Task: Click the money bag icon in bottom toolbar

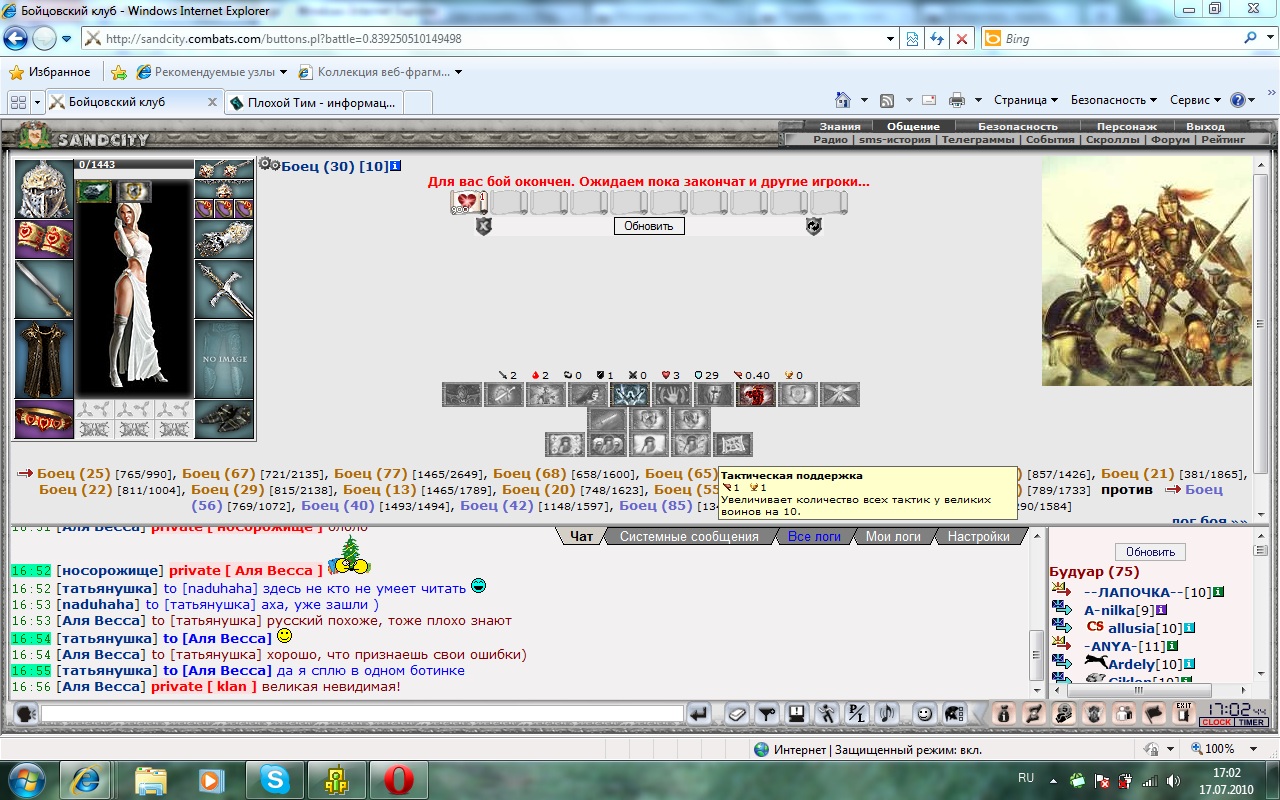Action: click(x=1004, y=713)
